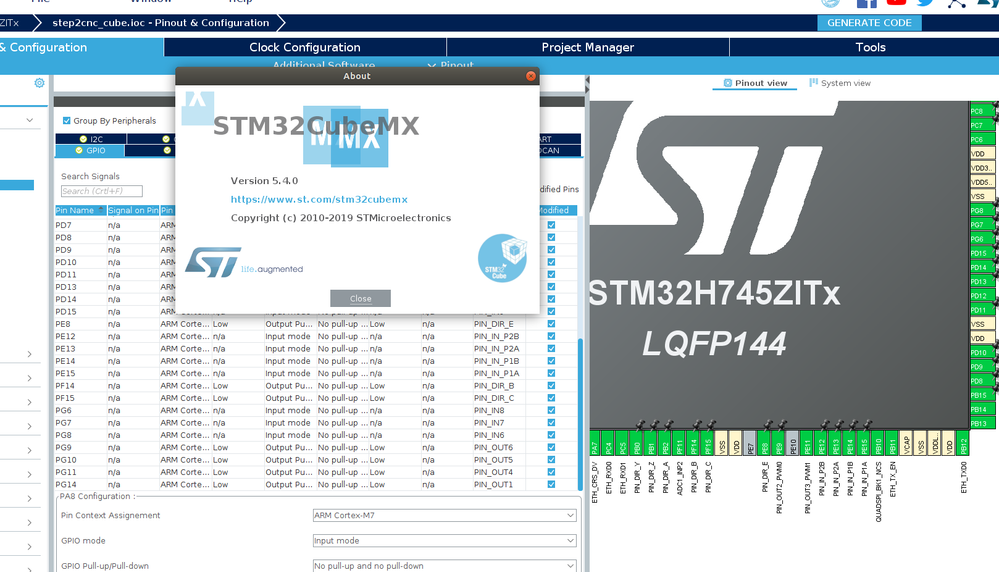Toggle Modified checkbox for PG14 row
Viewport: 999px width, 572px height.
[551, 484]
